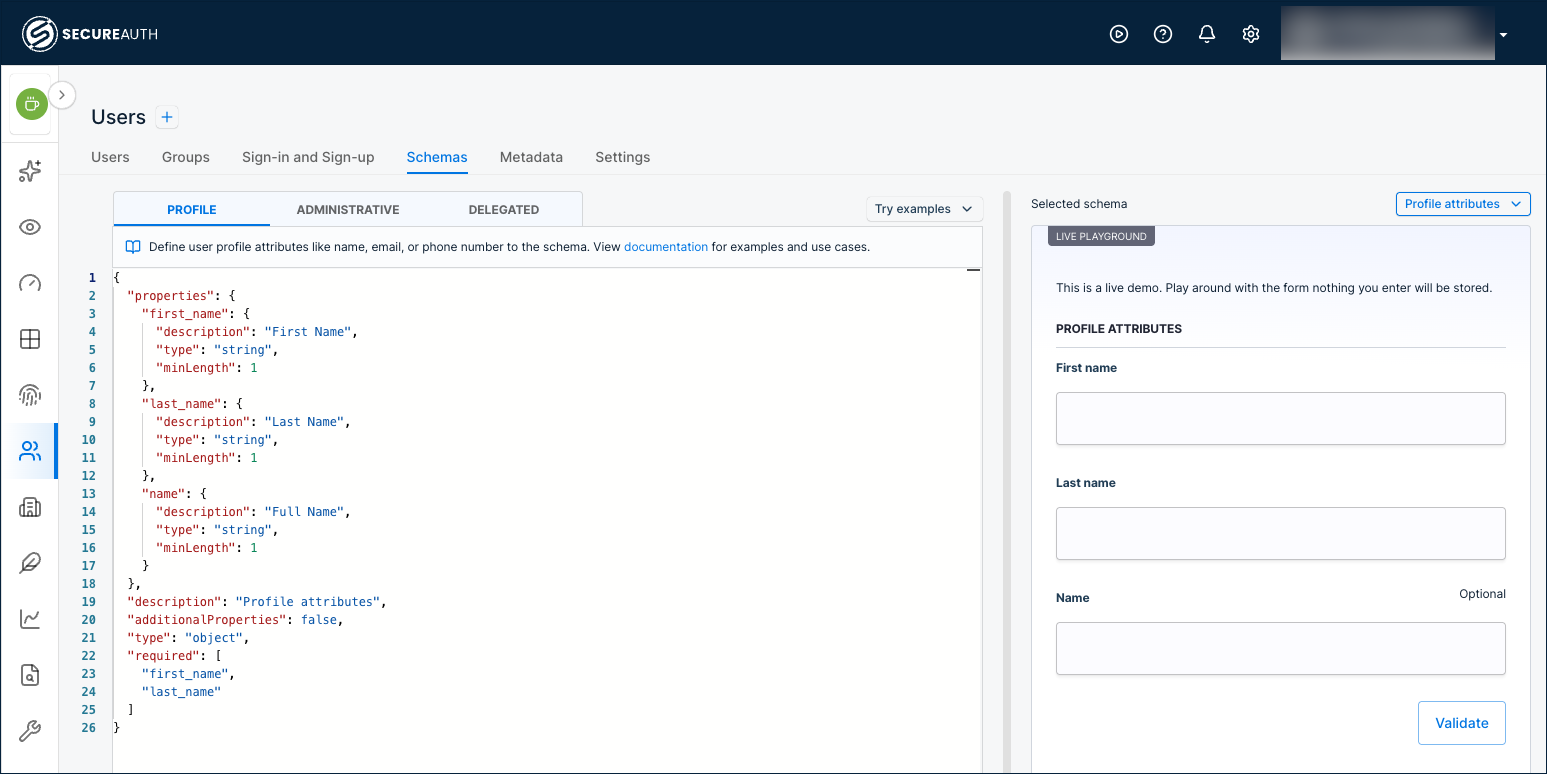Open the speedometer dashboard icon in the sidebar

pos(30,283)
